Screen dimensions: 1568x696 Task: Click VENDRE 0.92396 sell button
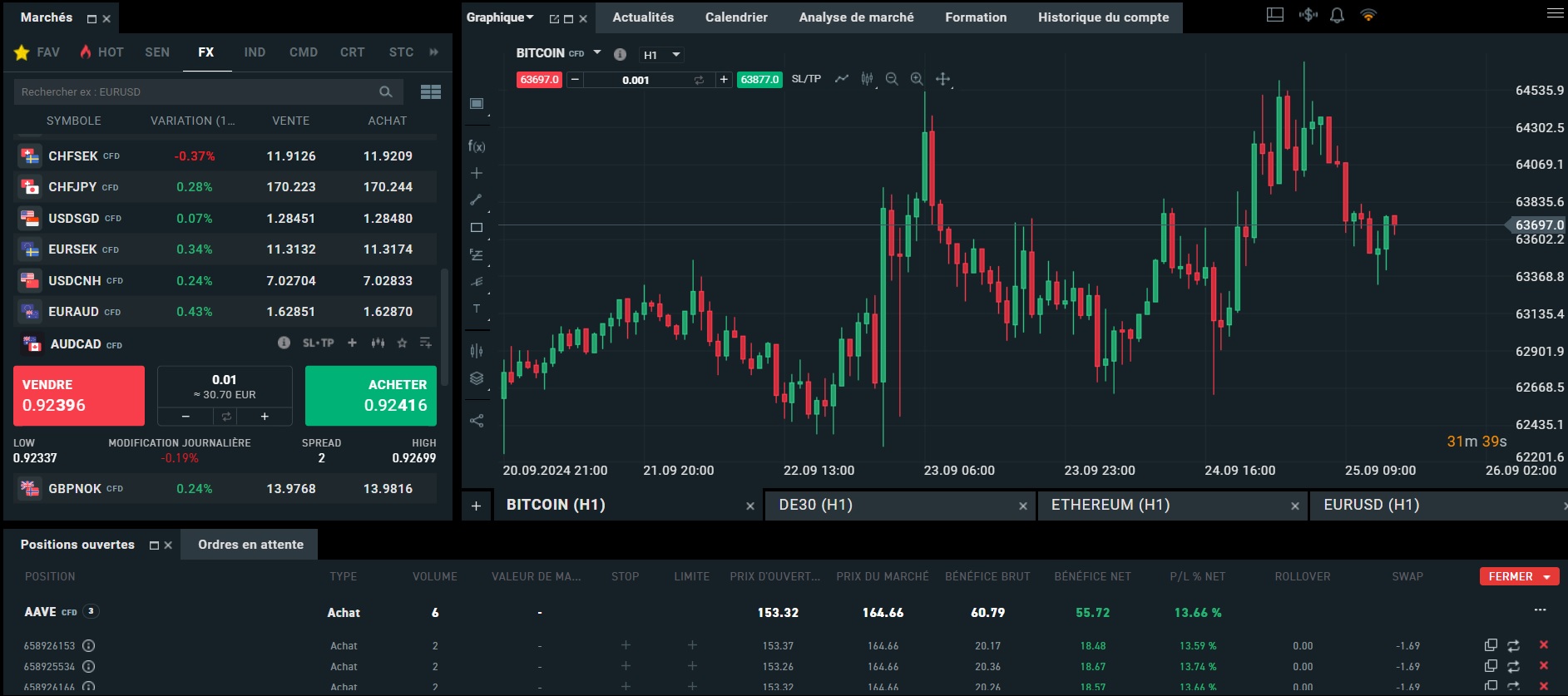(79, 396)
